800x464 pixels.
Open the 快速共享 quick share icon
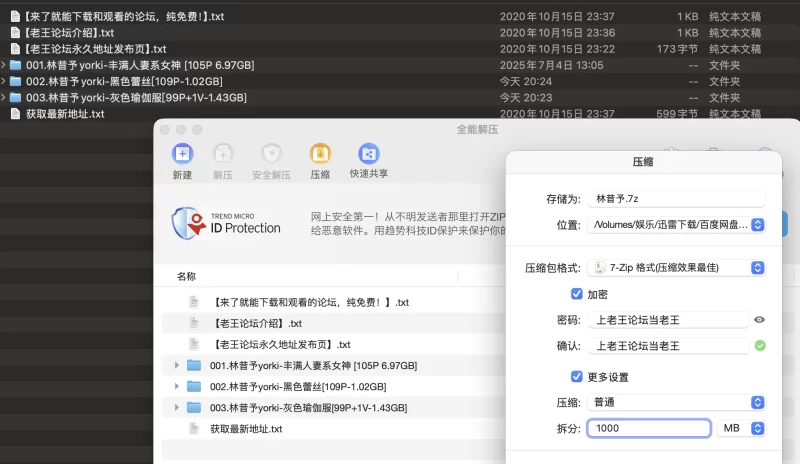(368, 153)
